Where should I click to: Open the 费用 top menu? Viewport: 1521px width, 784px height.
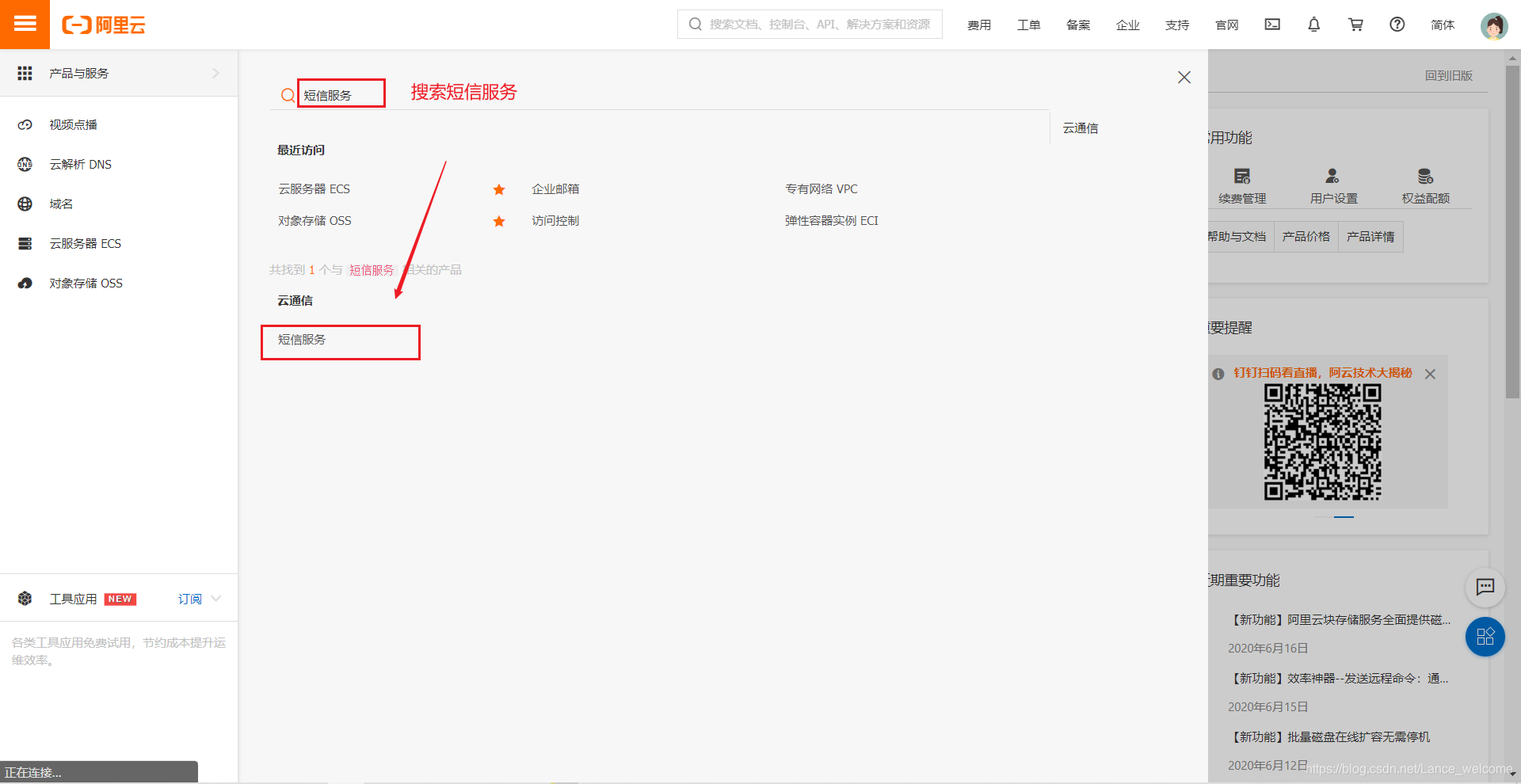click(x=979, y=25)
